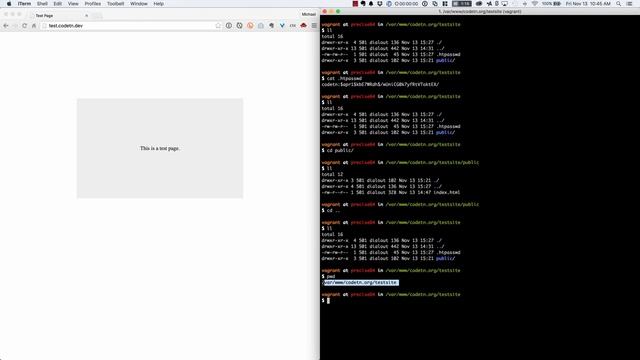
Task: Go forward in the browser
Action: (15, 26)
